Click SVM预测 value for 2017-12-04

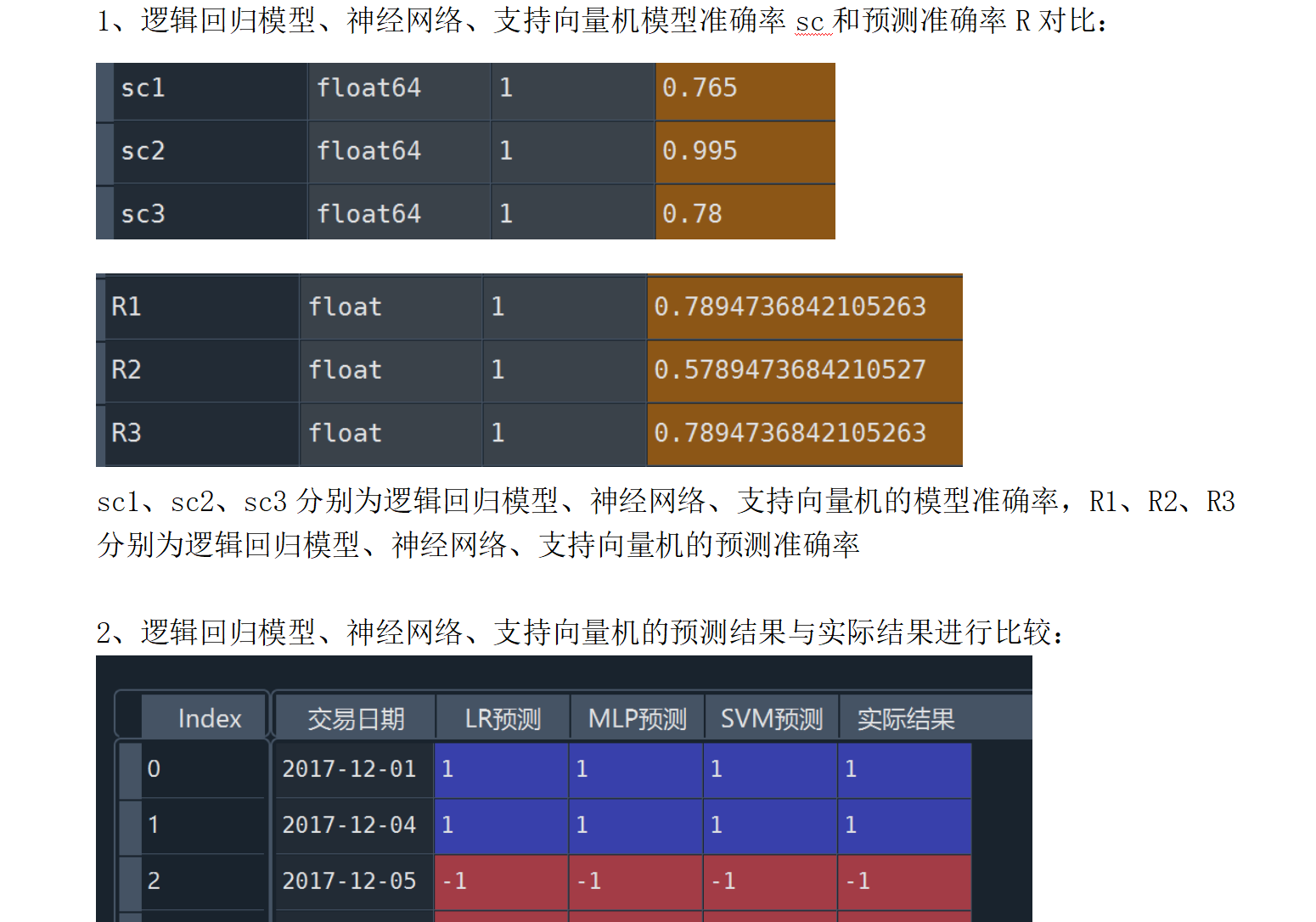click(x=771, y=826)
